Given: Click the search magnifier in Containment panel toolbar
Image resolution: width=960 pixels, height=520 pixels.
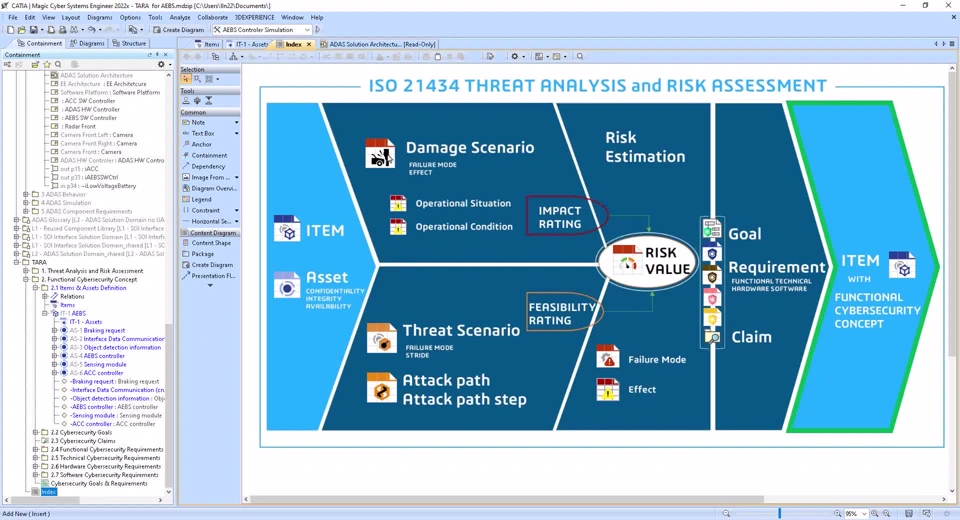Looking at the screenshot, I should (x=58, y=64).
